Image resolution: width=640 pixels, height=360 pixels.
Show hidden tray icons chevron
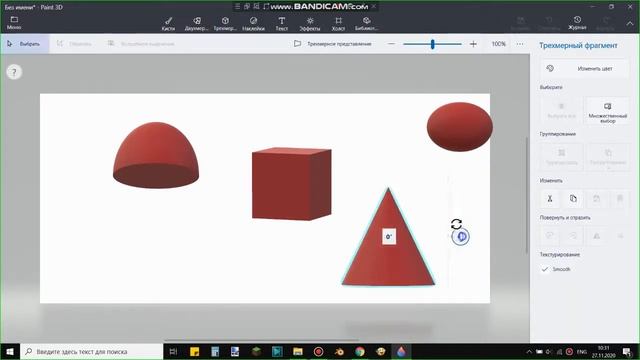point(529,351)
